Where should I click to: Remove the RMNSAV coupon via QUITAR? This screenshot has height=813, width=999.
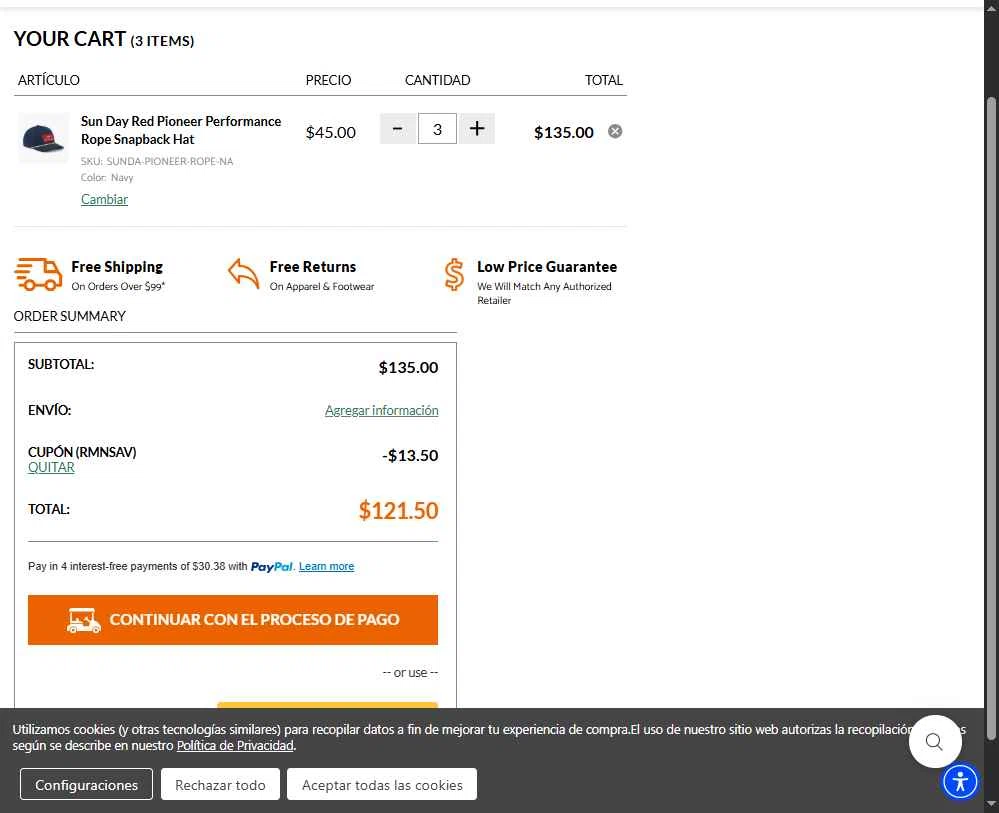pos(51,468)
